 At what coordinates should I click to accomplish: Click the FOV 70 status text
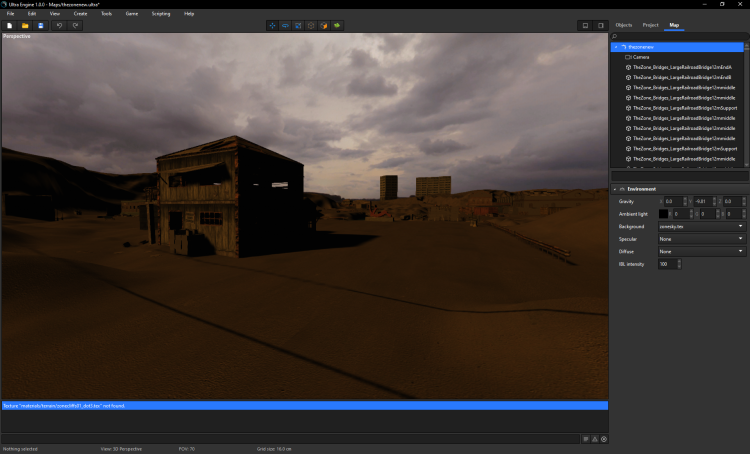pos(187,449)
